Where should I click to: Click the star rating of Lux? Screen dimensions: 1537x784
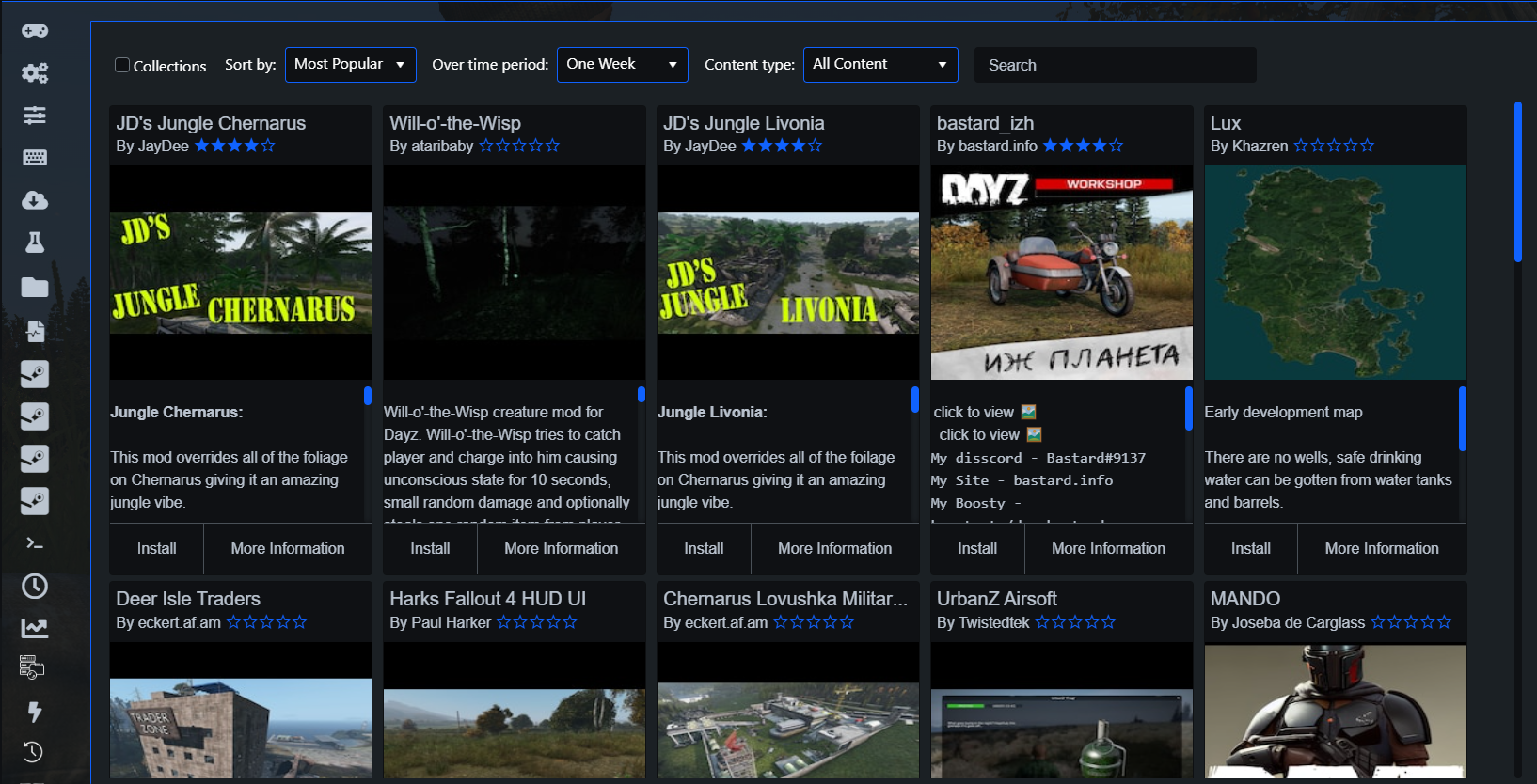point(1334,146)
